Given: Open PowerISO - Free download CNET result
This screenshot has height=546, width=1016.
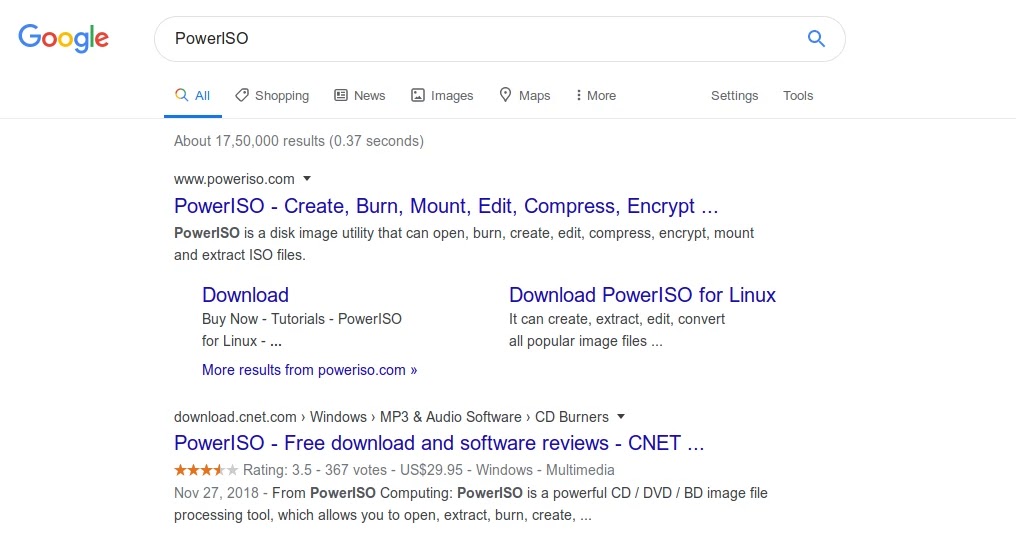Looking at the screenshot, I should pos(439,443).
